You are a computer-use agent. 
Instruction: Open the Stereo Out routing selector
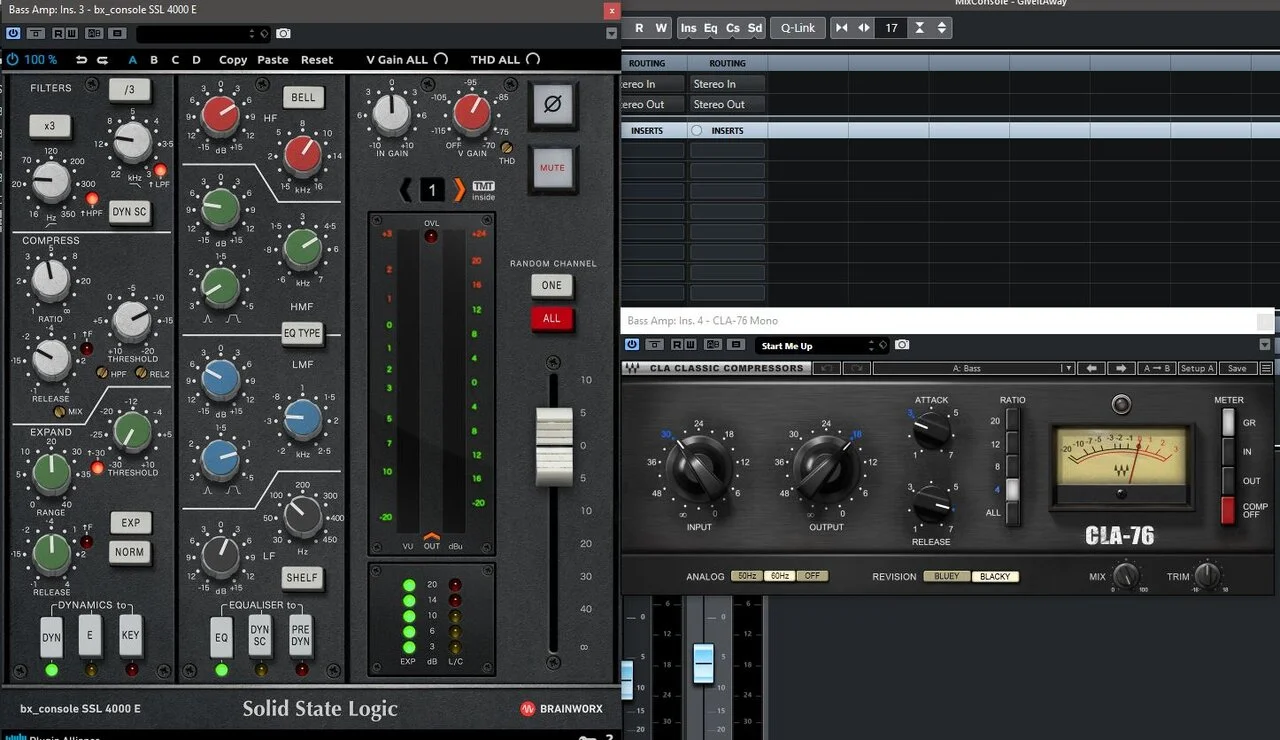(x=727, y=104)
